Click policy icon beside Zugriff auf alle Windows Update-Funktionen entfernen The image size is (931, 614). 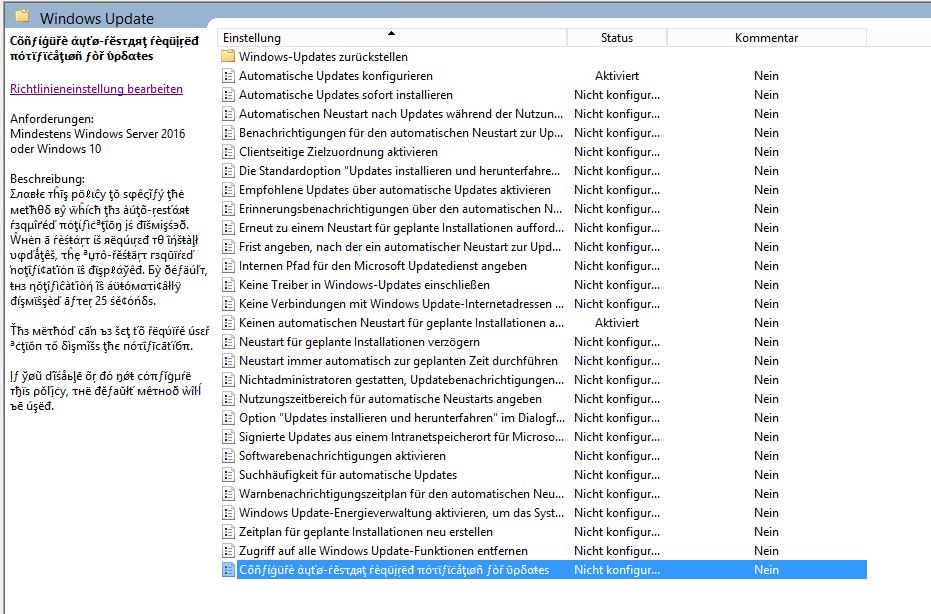[x=228, y=551]
